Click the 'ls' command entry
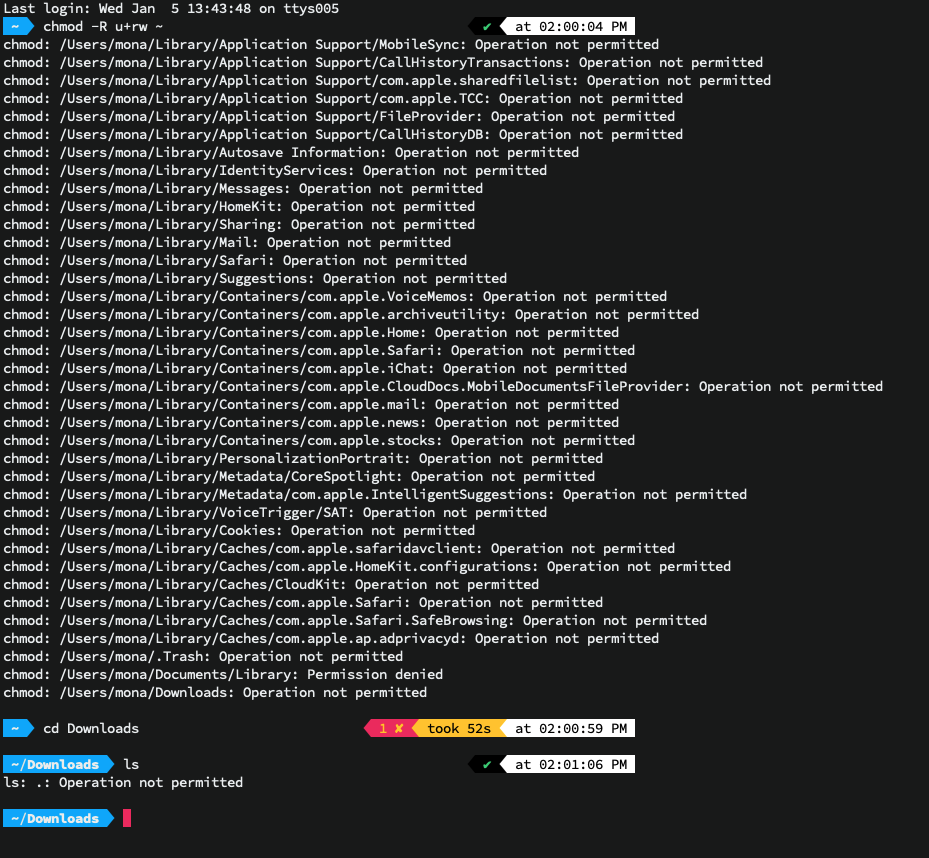This screenshot has width=929, height=858. coord(131,763)
